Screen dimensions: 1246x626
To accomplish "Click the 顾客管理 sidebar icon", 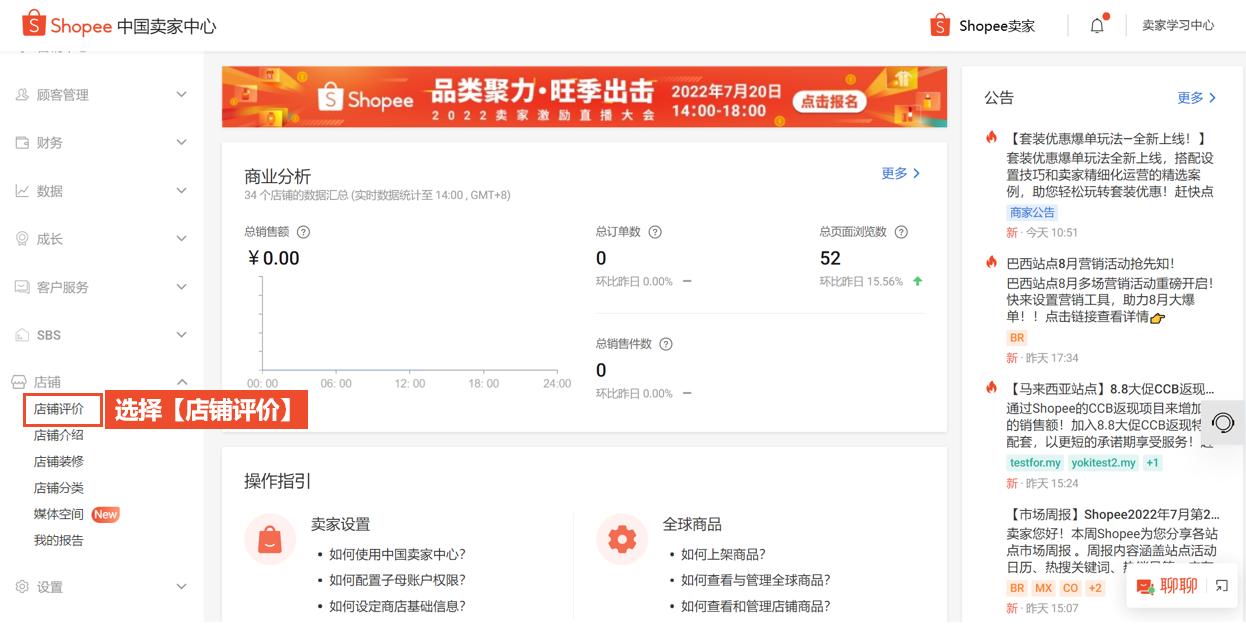I will point(22,94).
